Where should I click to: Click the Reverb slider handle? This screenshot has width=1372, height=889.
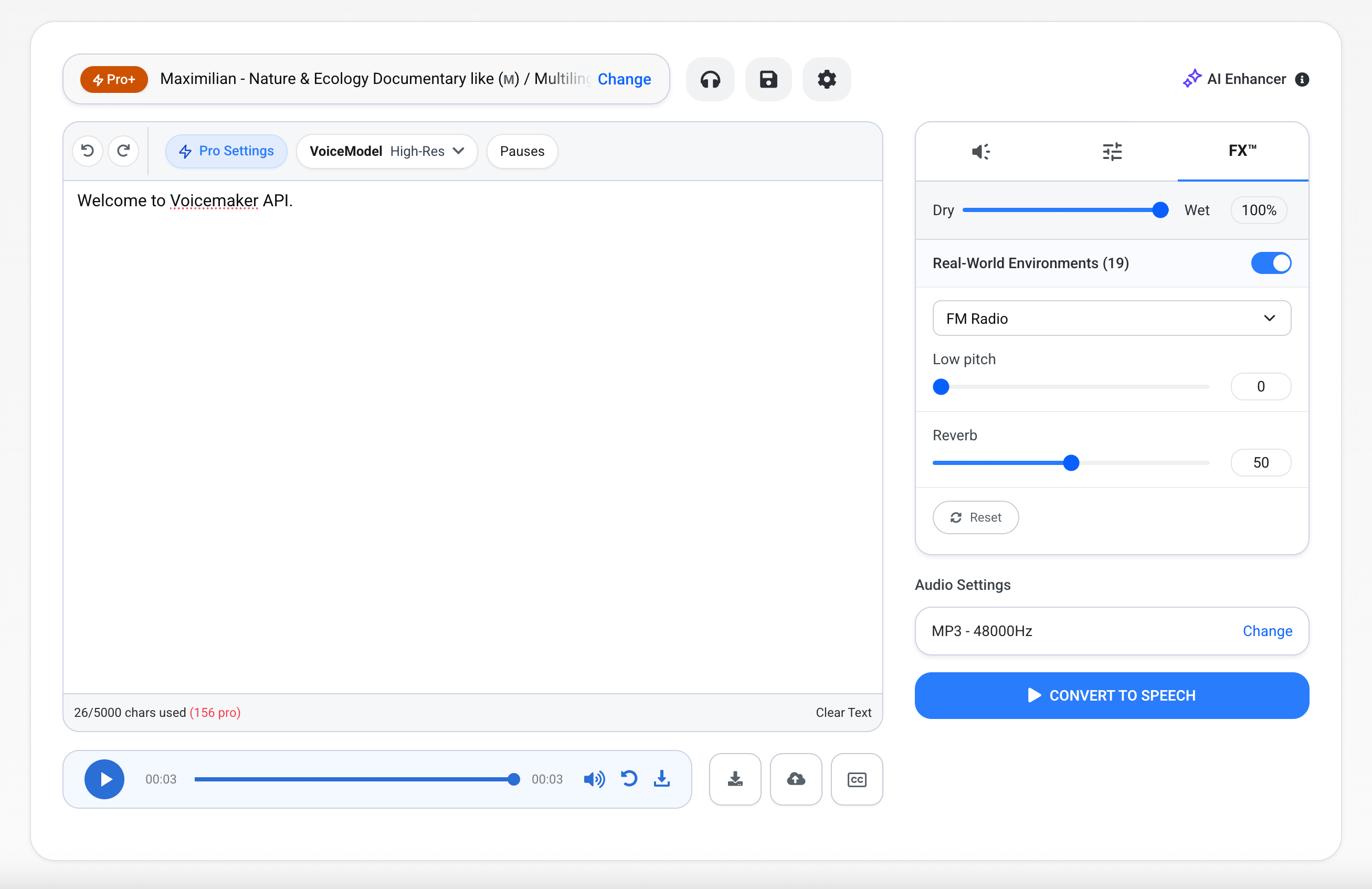coord(1071,463)
